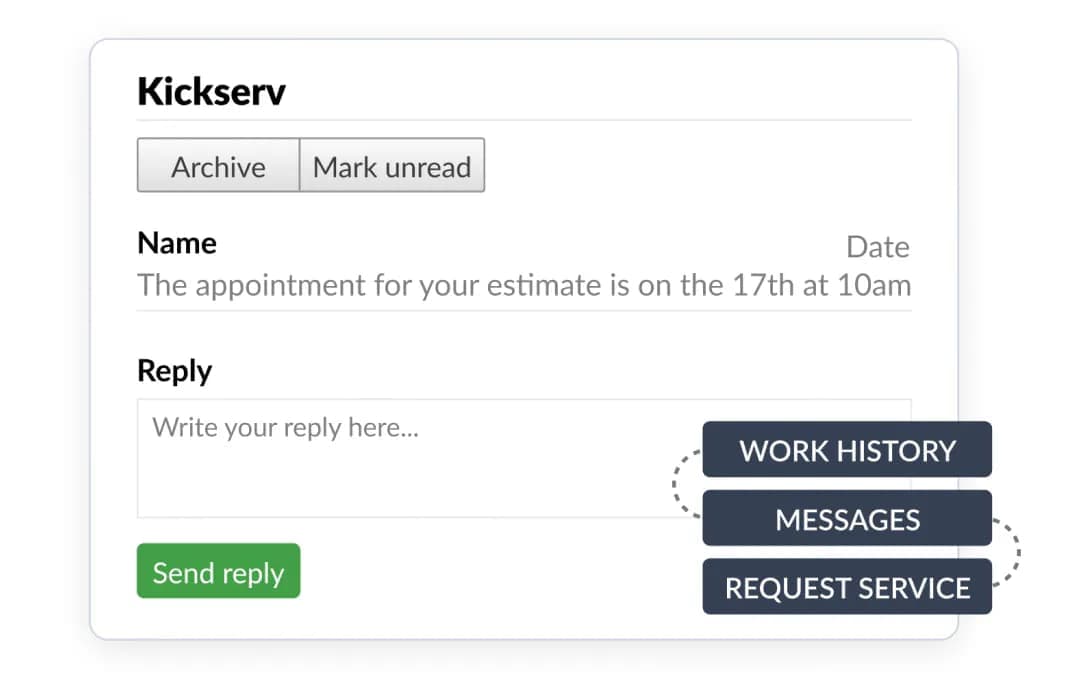Click the divider line under Kickserv title
Viewport: 1074px width, 700px height.
[x=523, y=120]
